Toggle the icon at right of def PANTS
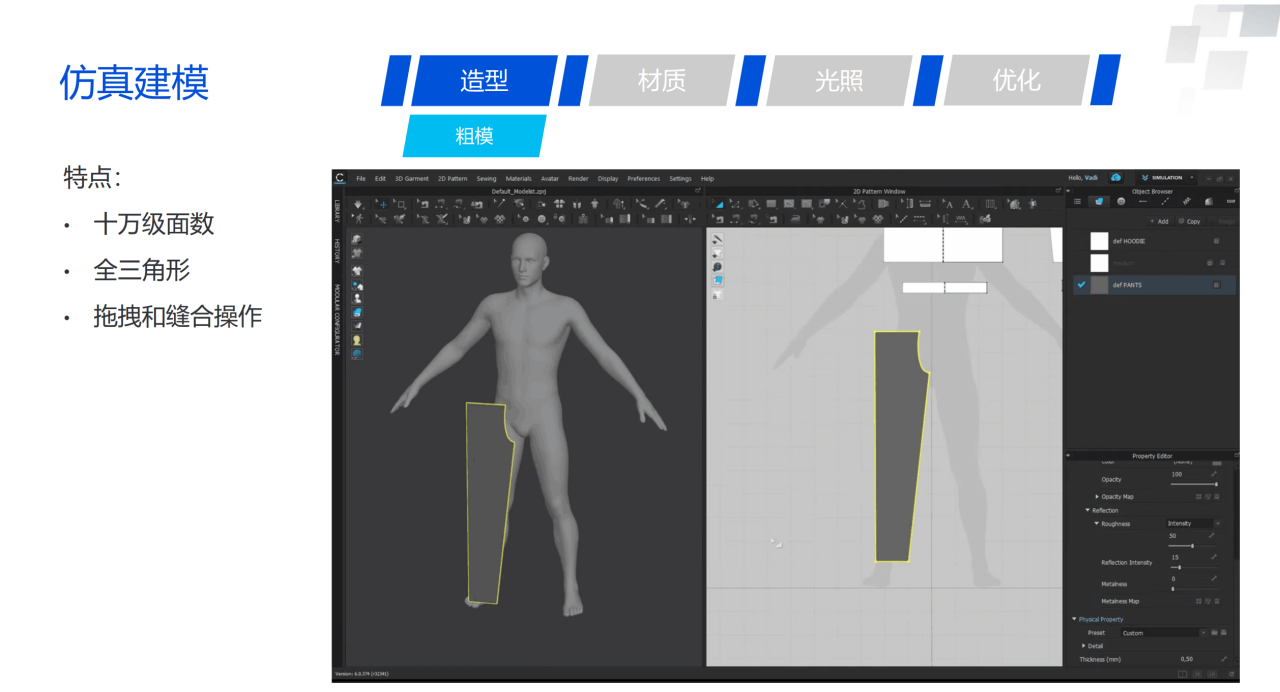The image size is (1280, 692). [x=1216, y=285]
